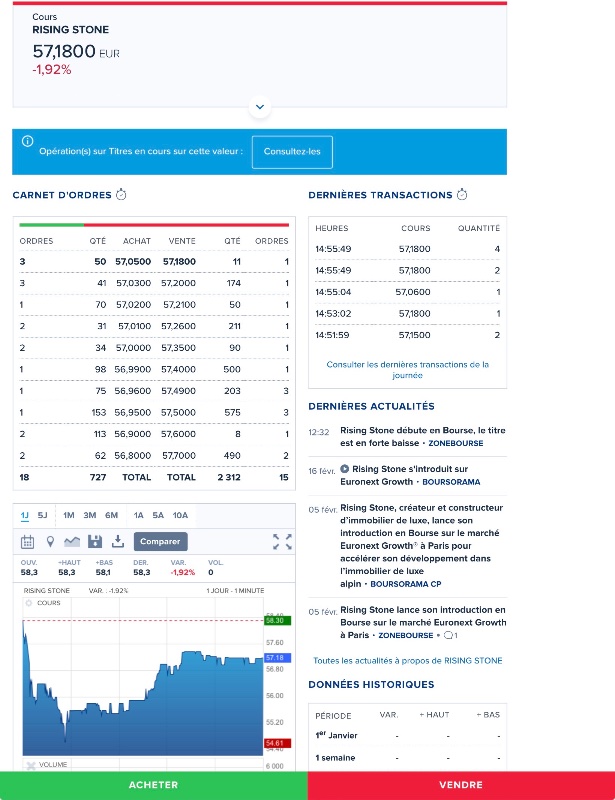This screenshot has width=615, height=800.
Task: Save chart with the floppy disk icon
Action: click(x=95, y=541)
